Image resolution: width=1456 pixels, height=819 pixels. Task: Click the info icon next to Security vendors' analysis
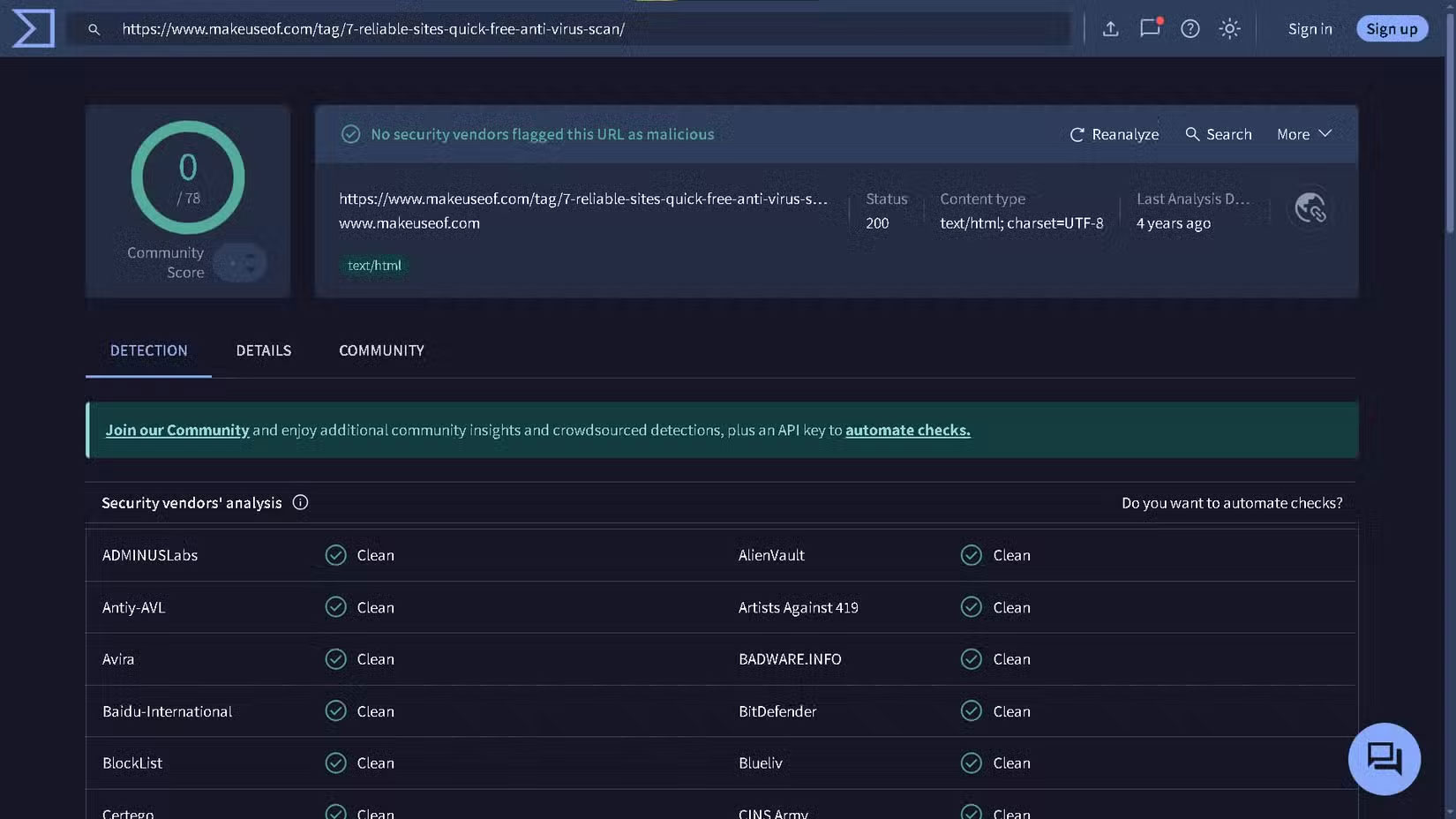tap(300, 502)
